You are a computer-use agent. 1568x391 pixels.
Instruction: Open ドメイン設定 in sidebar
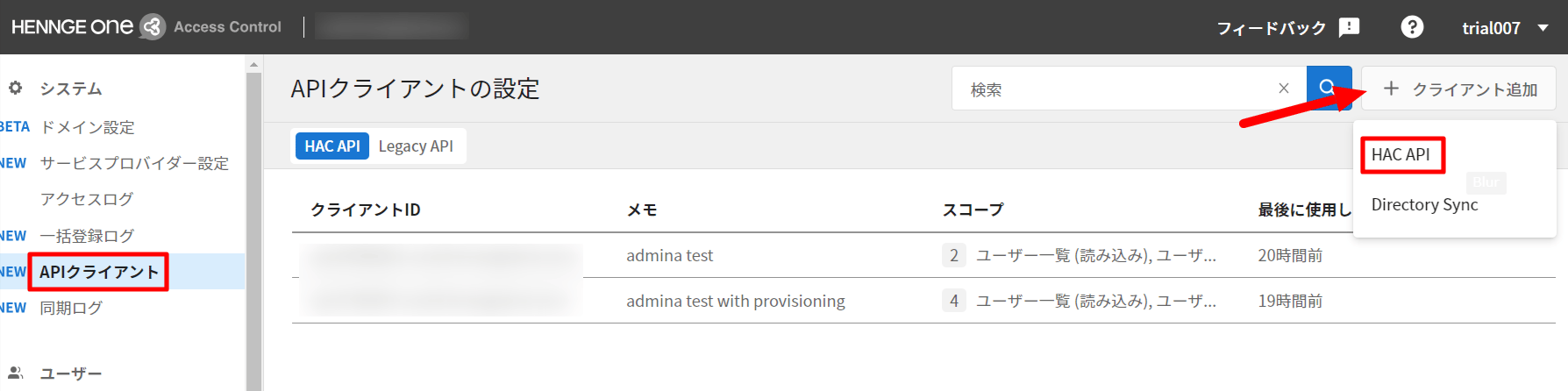(88, 127)
